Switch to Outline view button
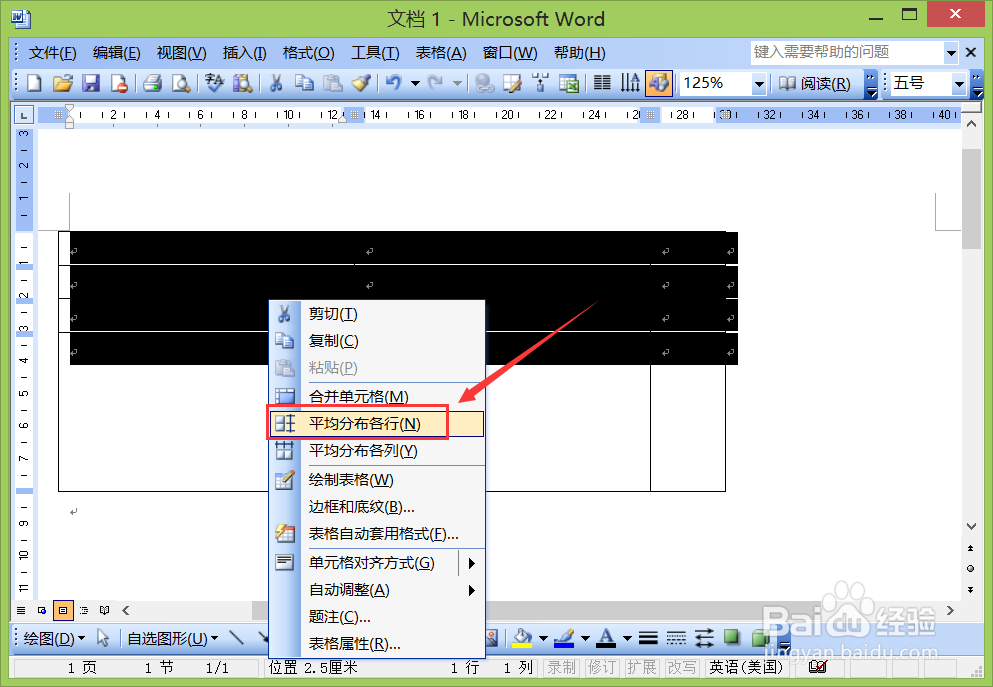993x687 pixels. pyautogui.click(x=84, y=610)
